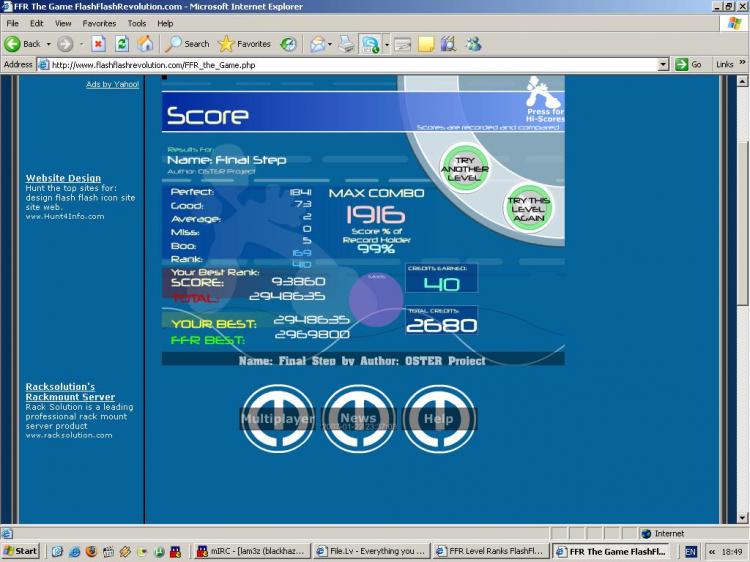Viewport: 750px width, 562px height.
Task: Open the Tools menu
Action: pyautogui.click(x=137, y=23)
